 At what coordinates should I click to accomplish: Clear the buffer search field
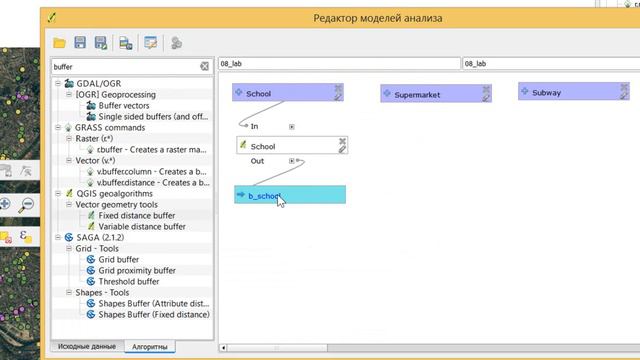tap(204, 66)
